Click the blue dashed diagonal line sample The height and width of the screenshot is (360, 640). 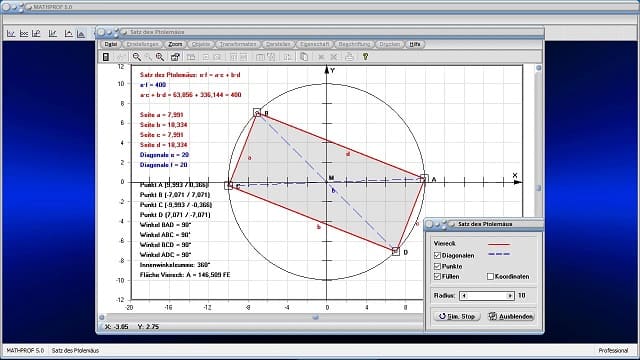[x=499, y=254]
